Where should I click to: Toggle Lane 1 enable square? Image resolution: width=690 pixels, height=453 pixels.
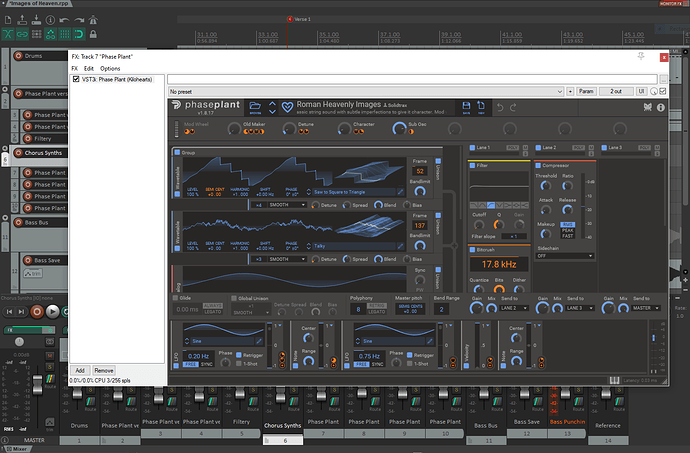coord(472,147)
